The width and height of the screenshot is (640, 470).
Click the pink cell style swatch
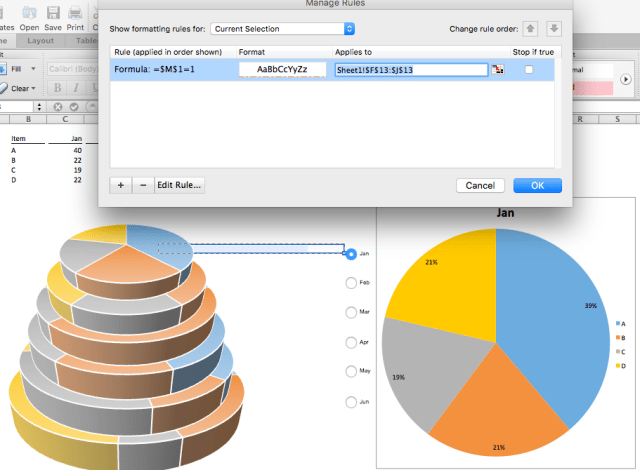coord(593,88)
